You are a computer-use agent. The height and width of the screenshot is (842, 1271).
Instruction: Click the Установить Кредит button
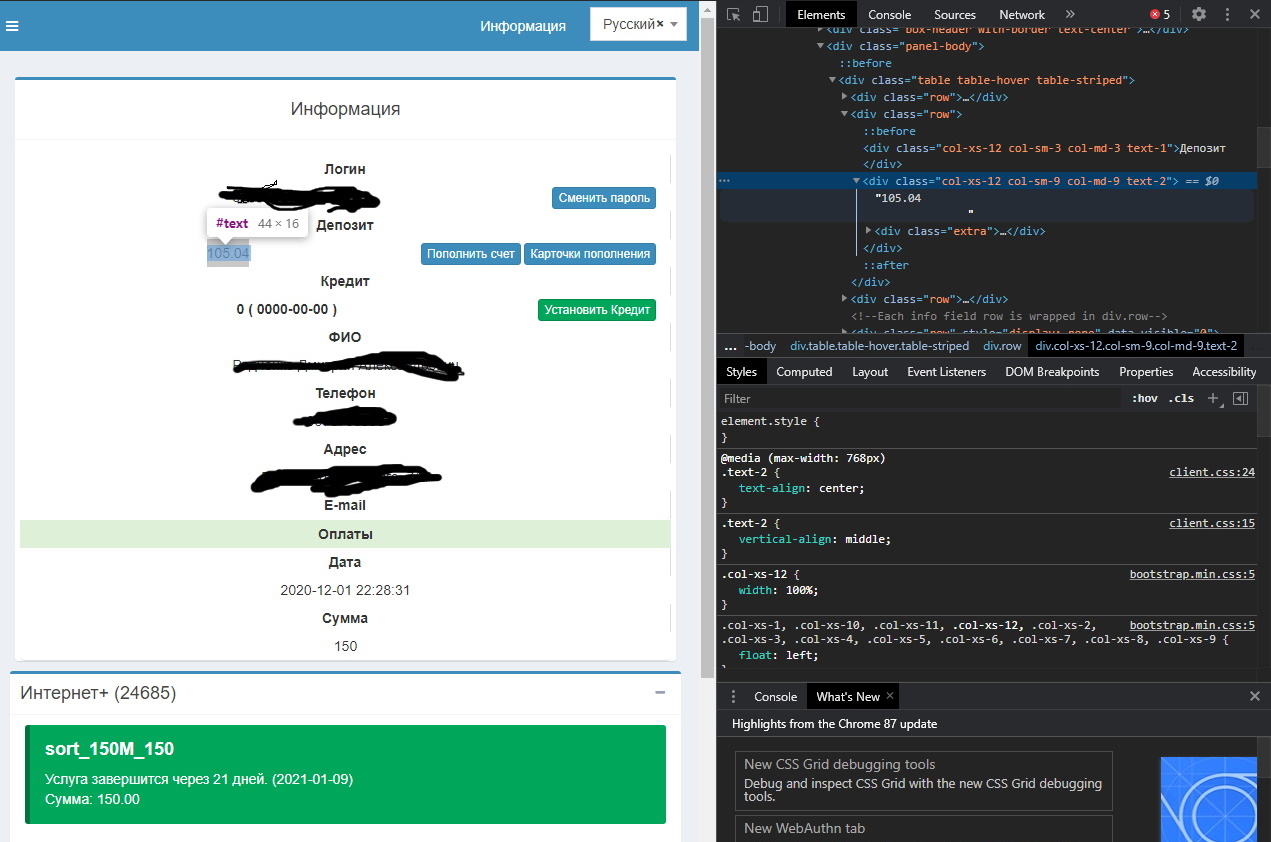tap(597, 310)
